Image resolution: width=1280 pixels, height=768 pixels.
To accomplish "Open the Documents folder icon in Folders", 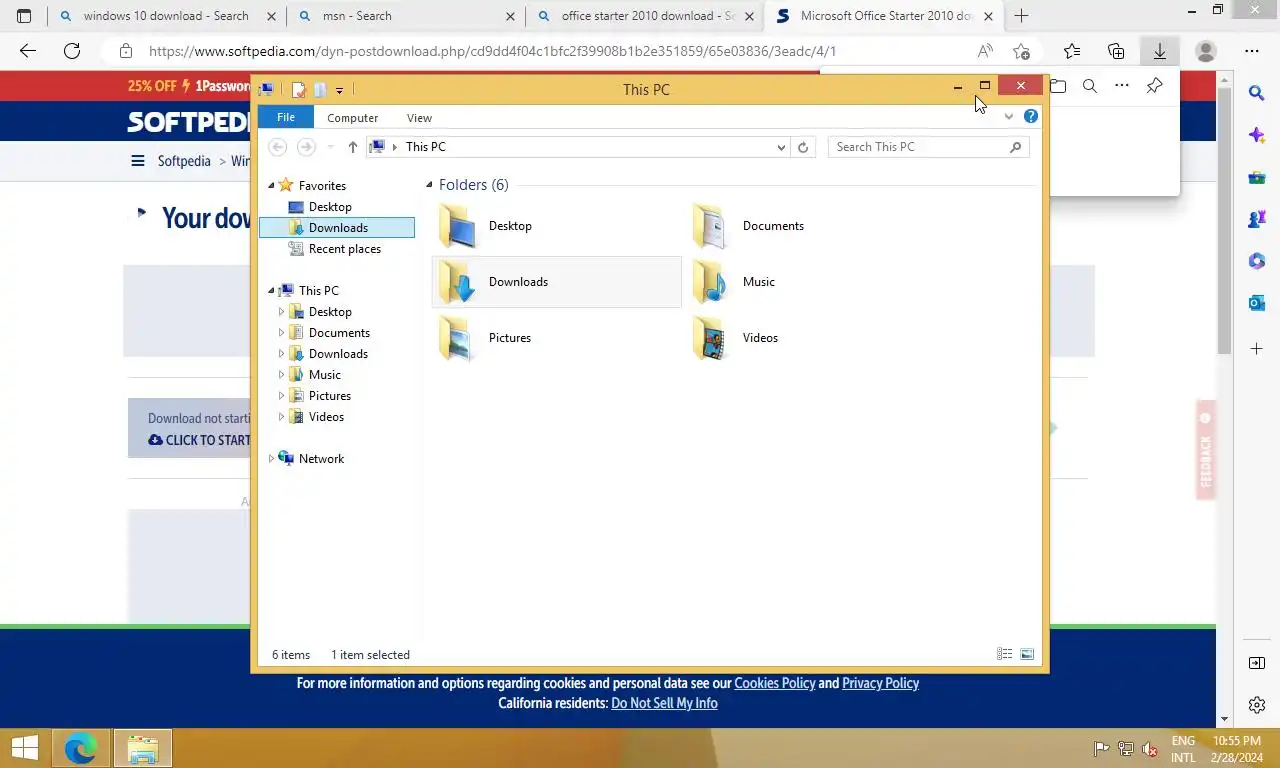I will click(711, 226).
